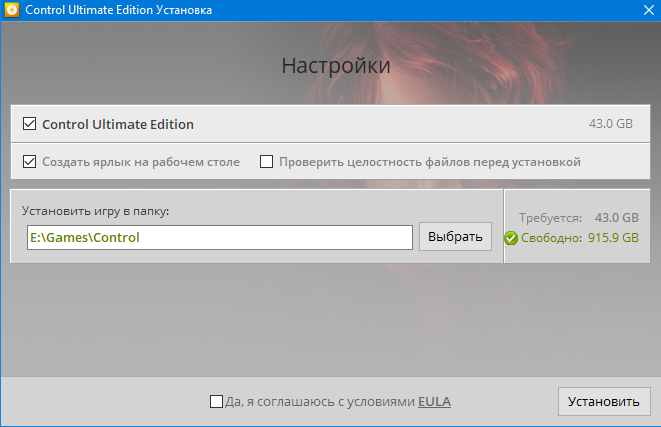Click the 'Требуется: 43.0 GB' text
This screenshot has width=661, height=427.
point(579,218)
